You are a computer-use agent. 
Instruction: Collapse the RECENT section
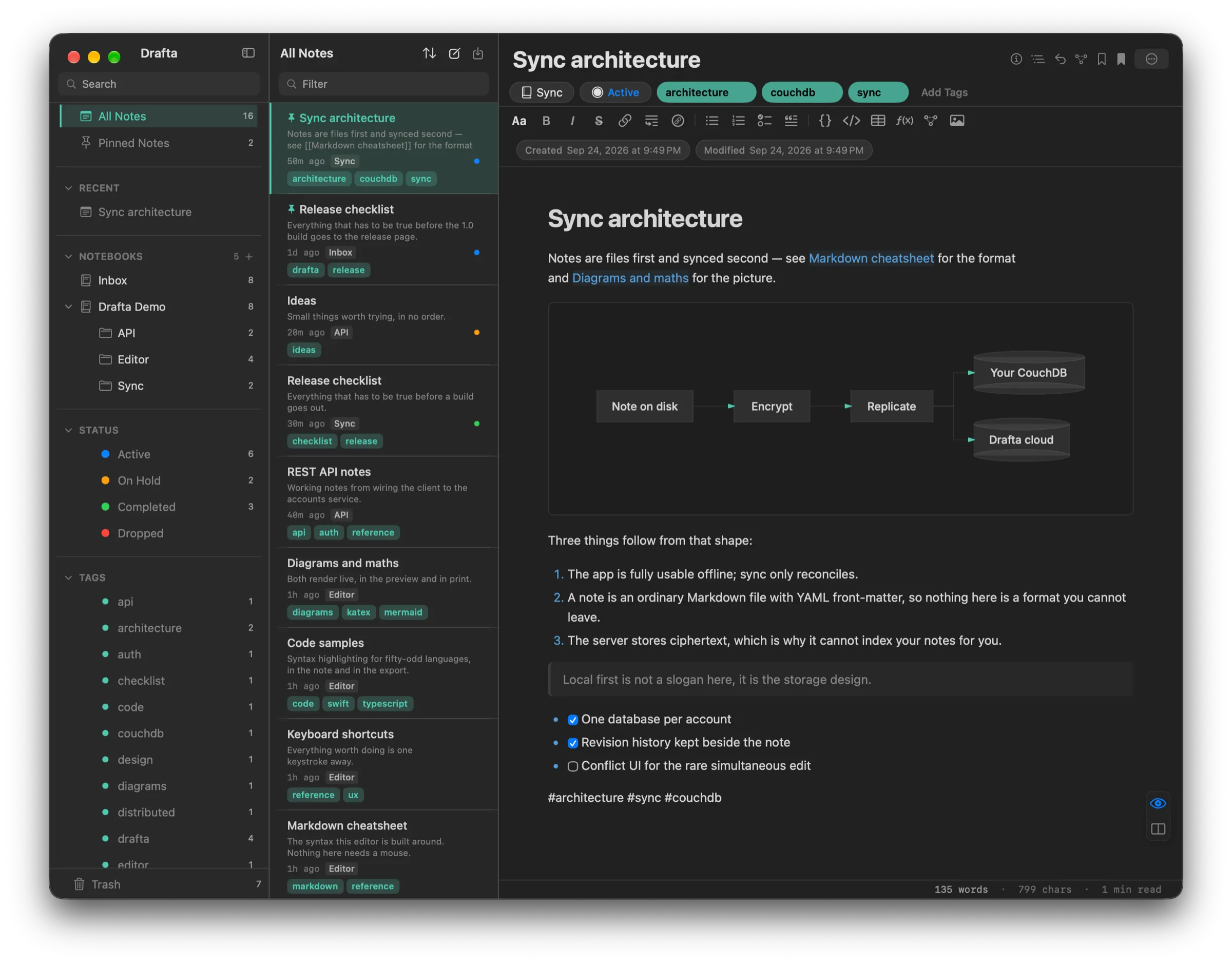pyautogui.click(x=68, y=188)
